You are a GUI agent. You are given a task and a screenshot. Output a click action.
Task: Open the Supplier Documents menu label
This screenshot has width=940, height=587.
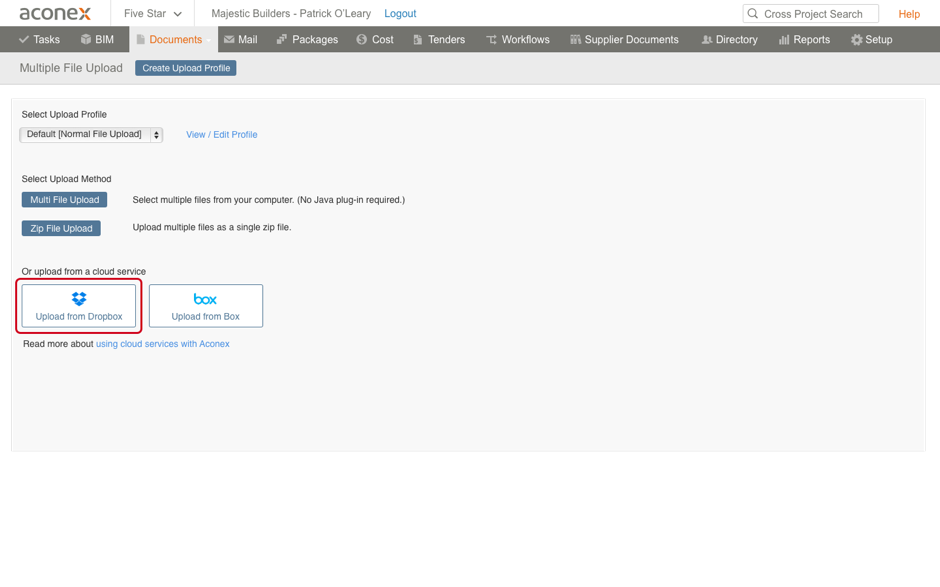click(631, 40)
